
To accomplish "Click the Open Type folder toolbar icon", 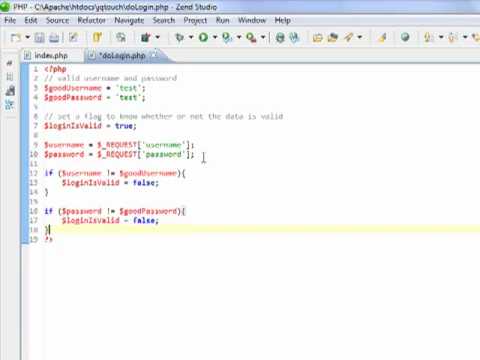I will [x=318, y=37].
